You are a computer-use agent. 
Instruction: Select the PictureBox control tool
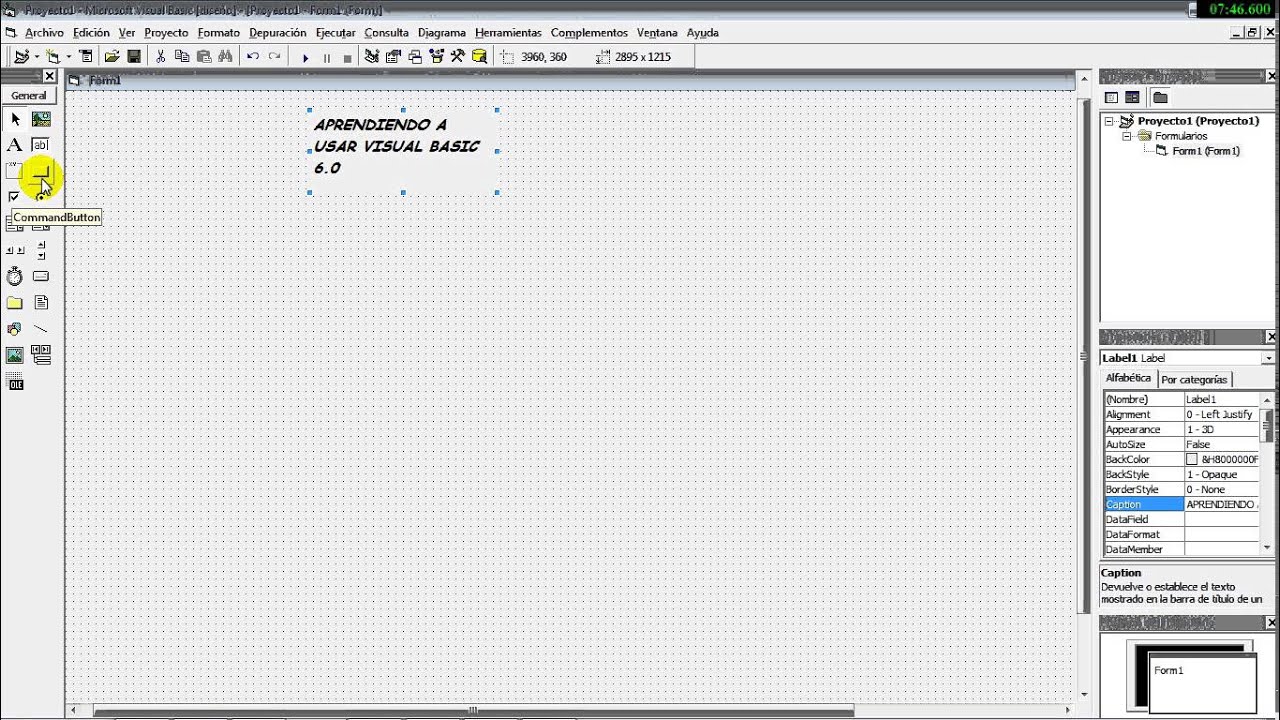pyautogui.click(x=41, y=119)
